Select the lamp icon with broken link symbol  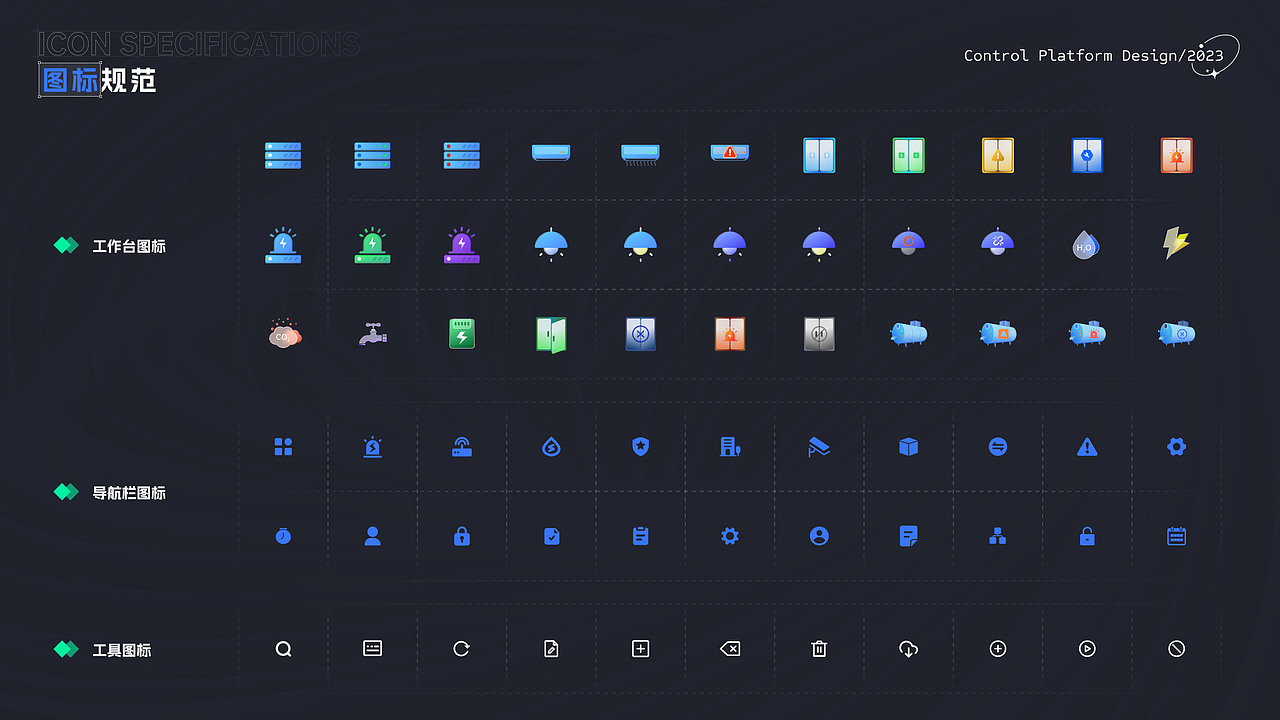click(998, 242)
